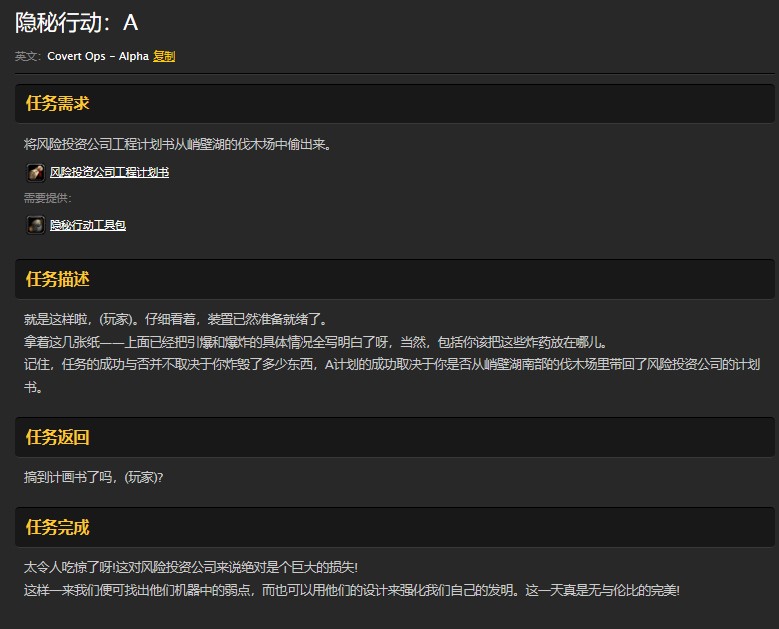Viewport: 779px width, 629px height.
Task: Click the 风险投资公司工程计划书 item icon
Action: pos(35,172)
